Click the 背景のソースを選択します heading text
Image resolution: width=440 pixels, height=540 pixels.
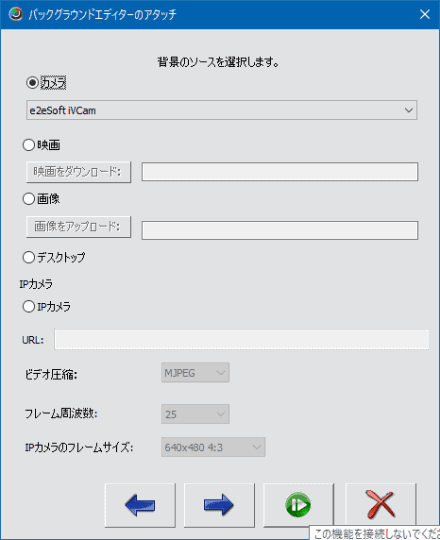[218, 62]
